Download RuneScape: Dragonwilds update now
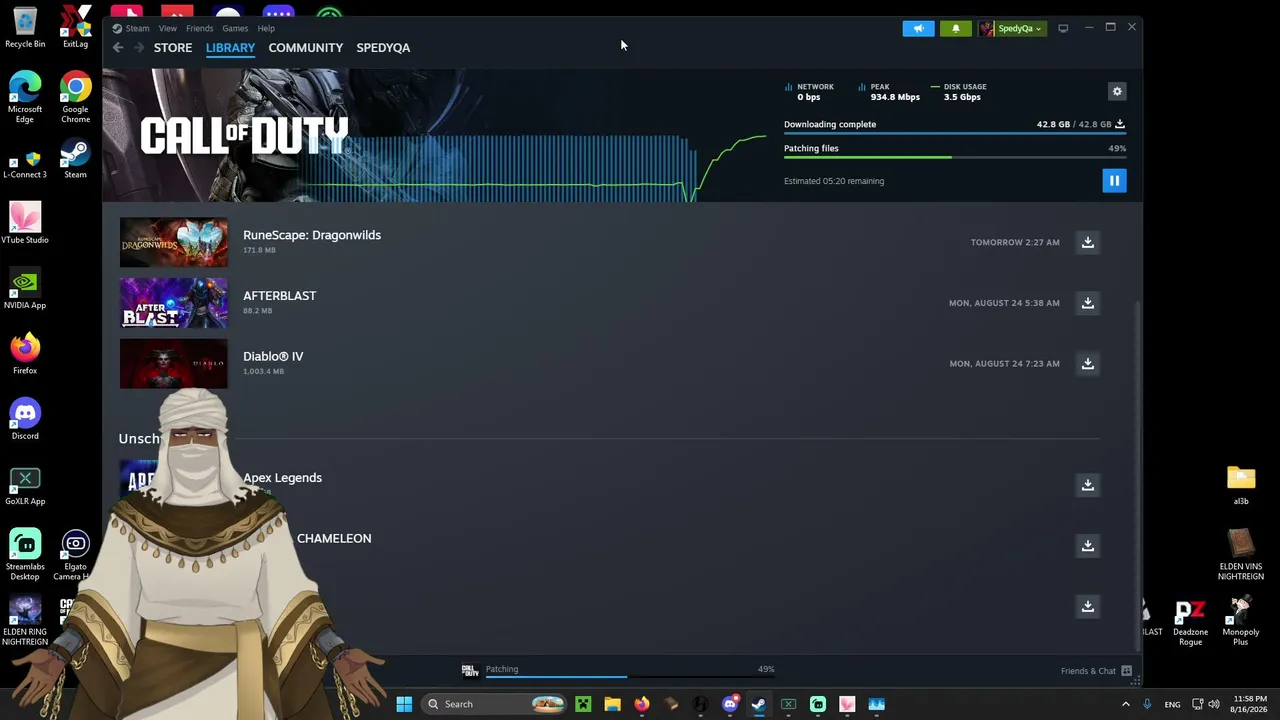This screenshot has height=720, width=1280. [1088, 242]
